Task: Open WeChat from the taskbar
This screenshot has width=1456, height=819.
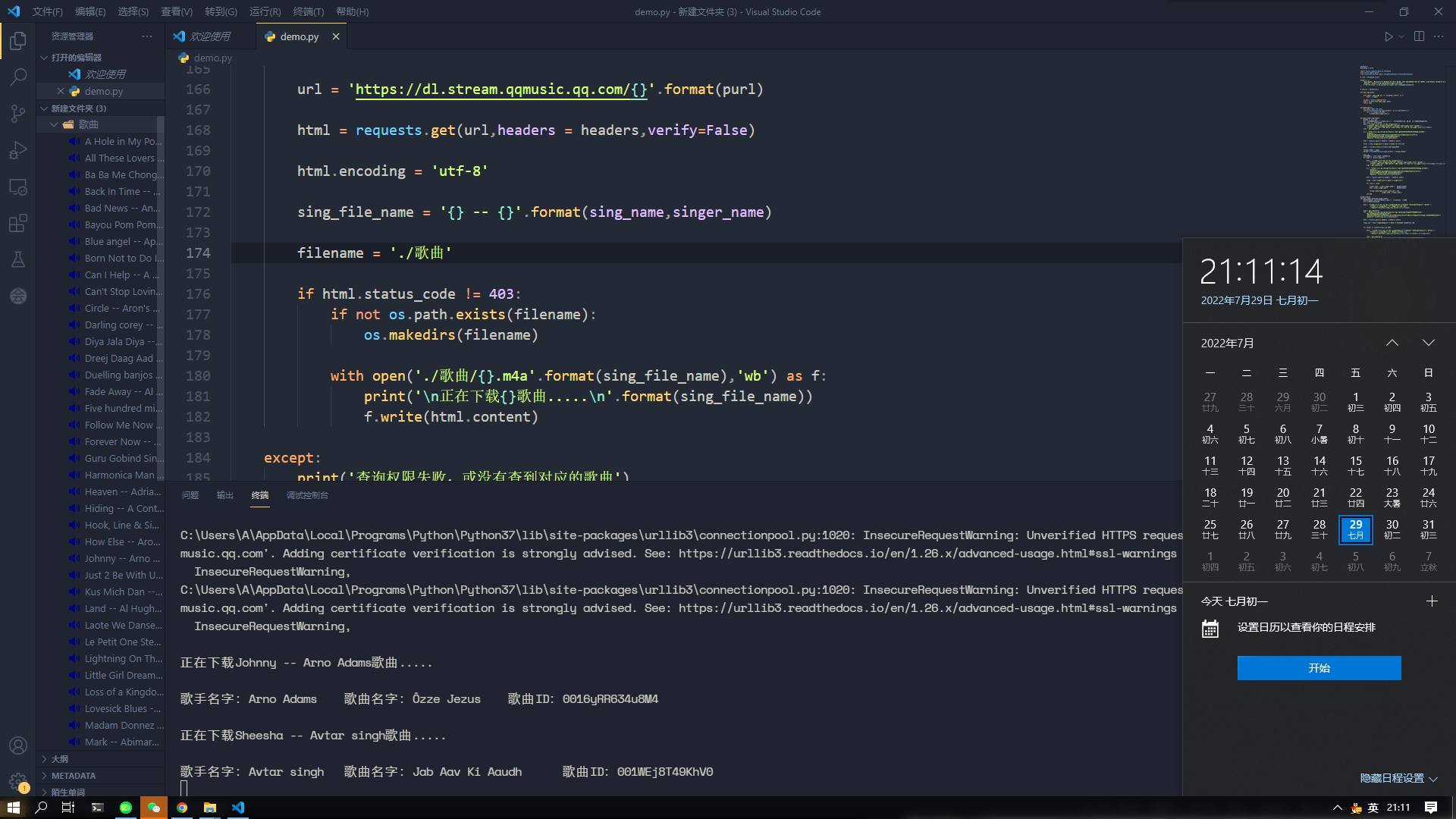Action: click(x=154, y=808)
